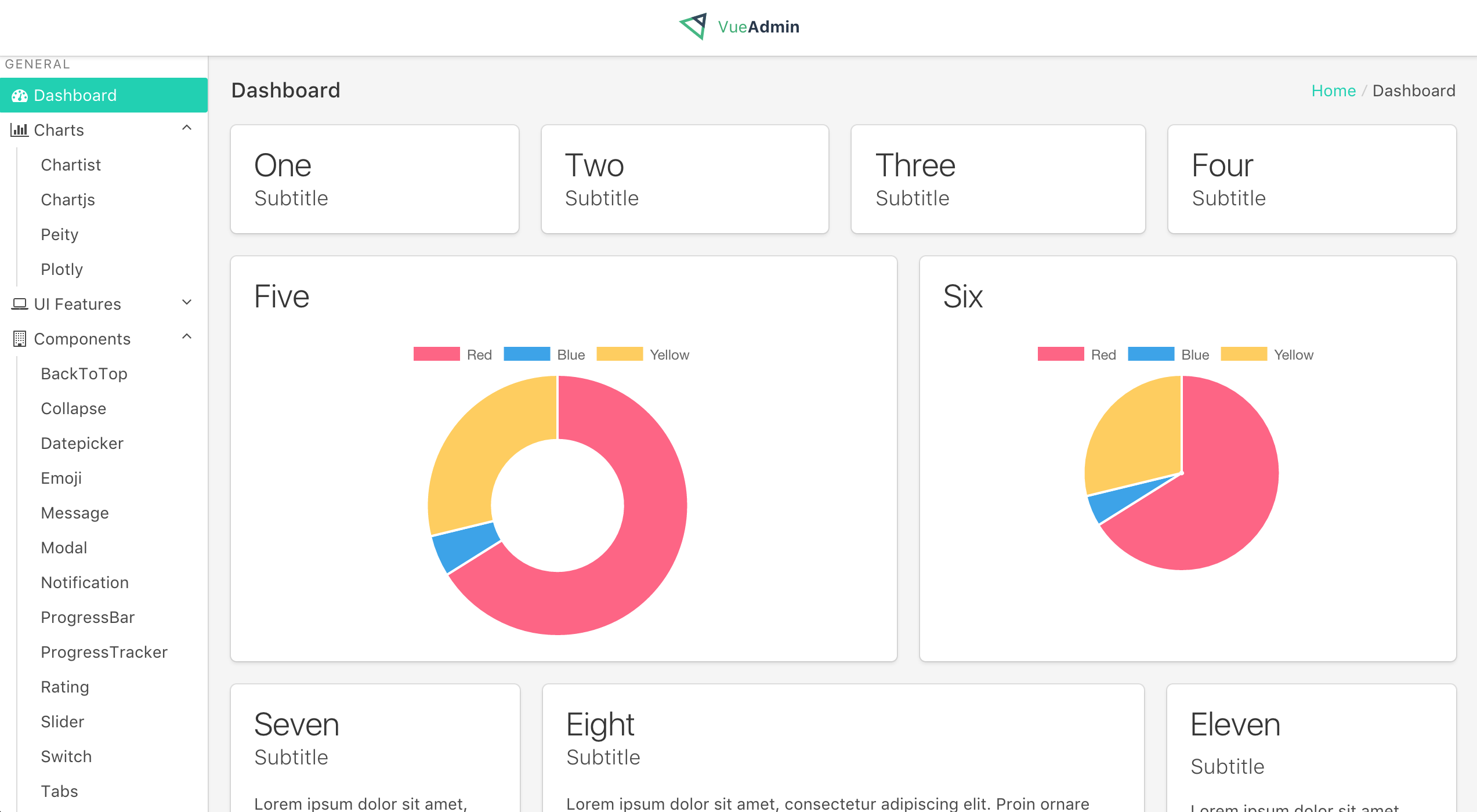Select the Datepicker sidebar item
Viewport: 1477px width, 812px height.
[82, 443]
